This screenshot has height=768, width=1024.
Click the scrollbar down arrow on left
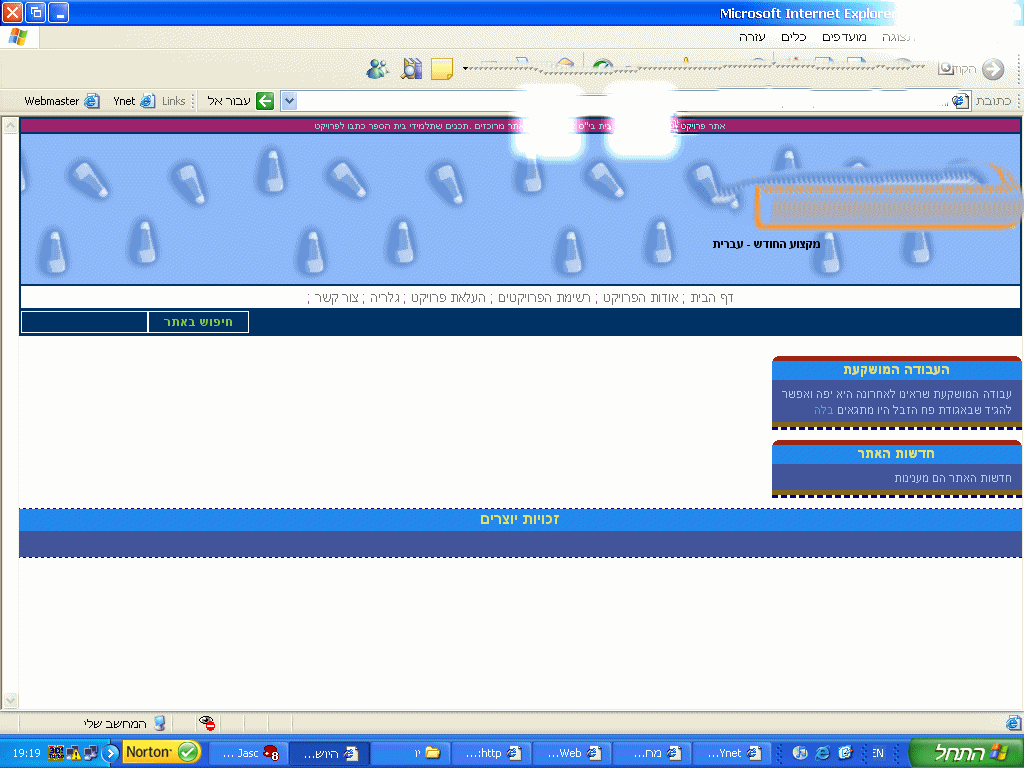(9, 701)
